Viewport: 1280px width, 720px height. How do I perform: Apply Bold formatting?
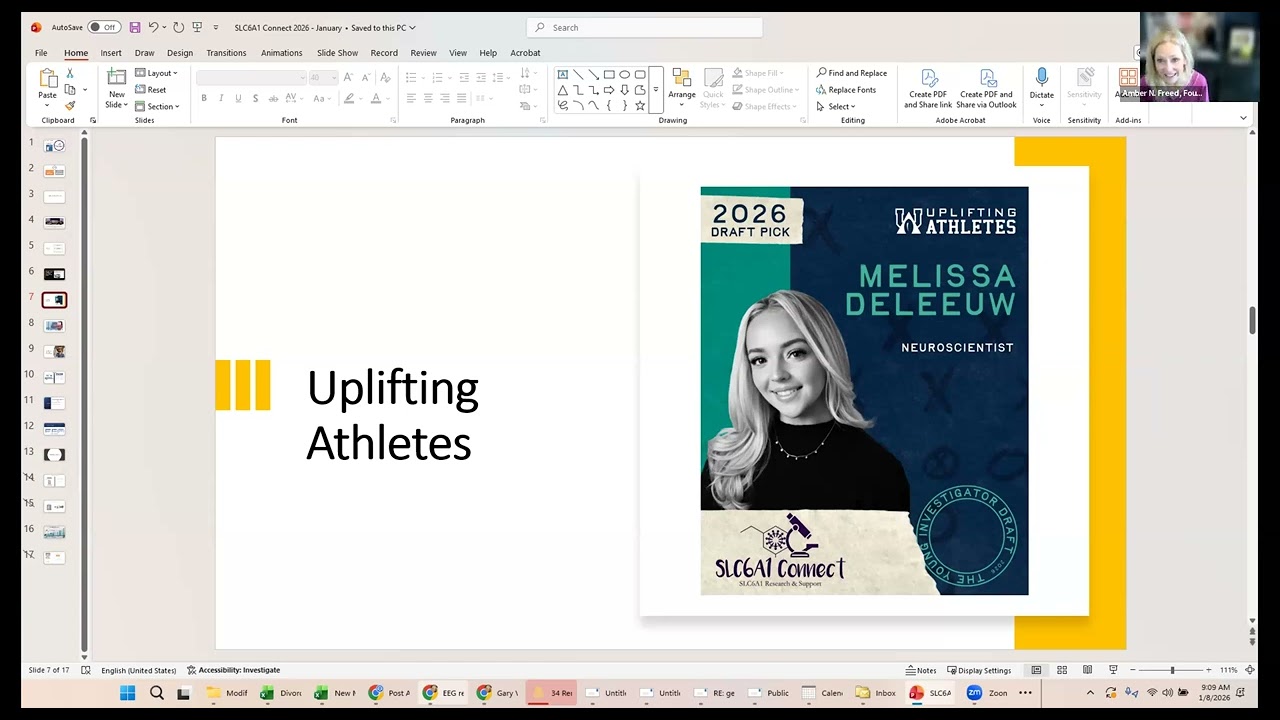[x=204, y=98]
